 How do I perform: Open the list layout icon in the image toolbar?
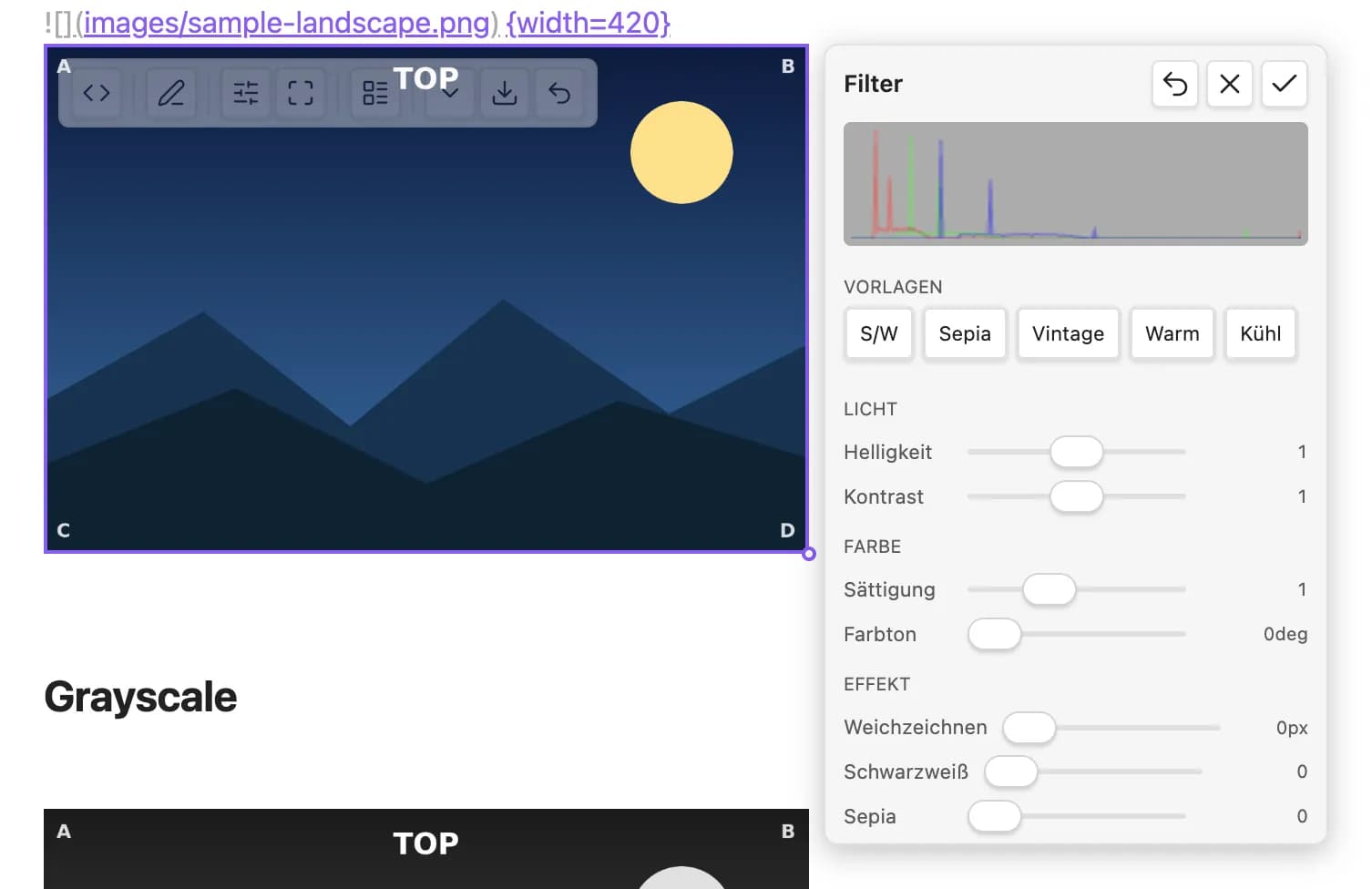375,93
